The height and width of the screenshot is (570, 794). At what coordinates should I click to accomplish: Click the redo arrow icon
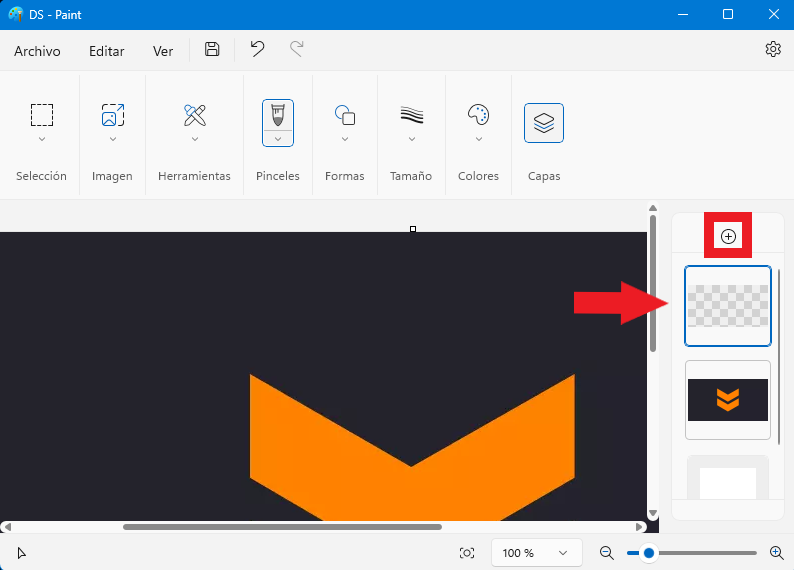point(297,49)
